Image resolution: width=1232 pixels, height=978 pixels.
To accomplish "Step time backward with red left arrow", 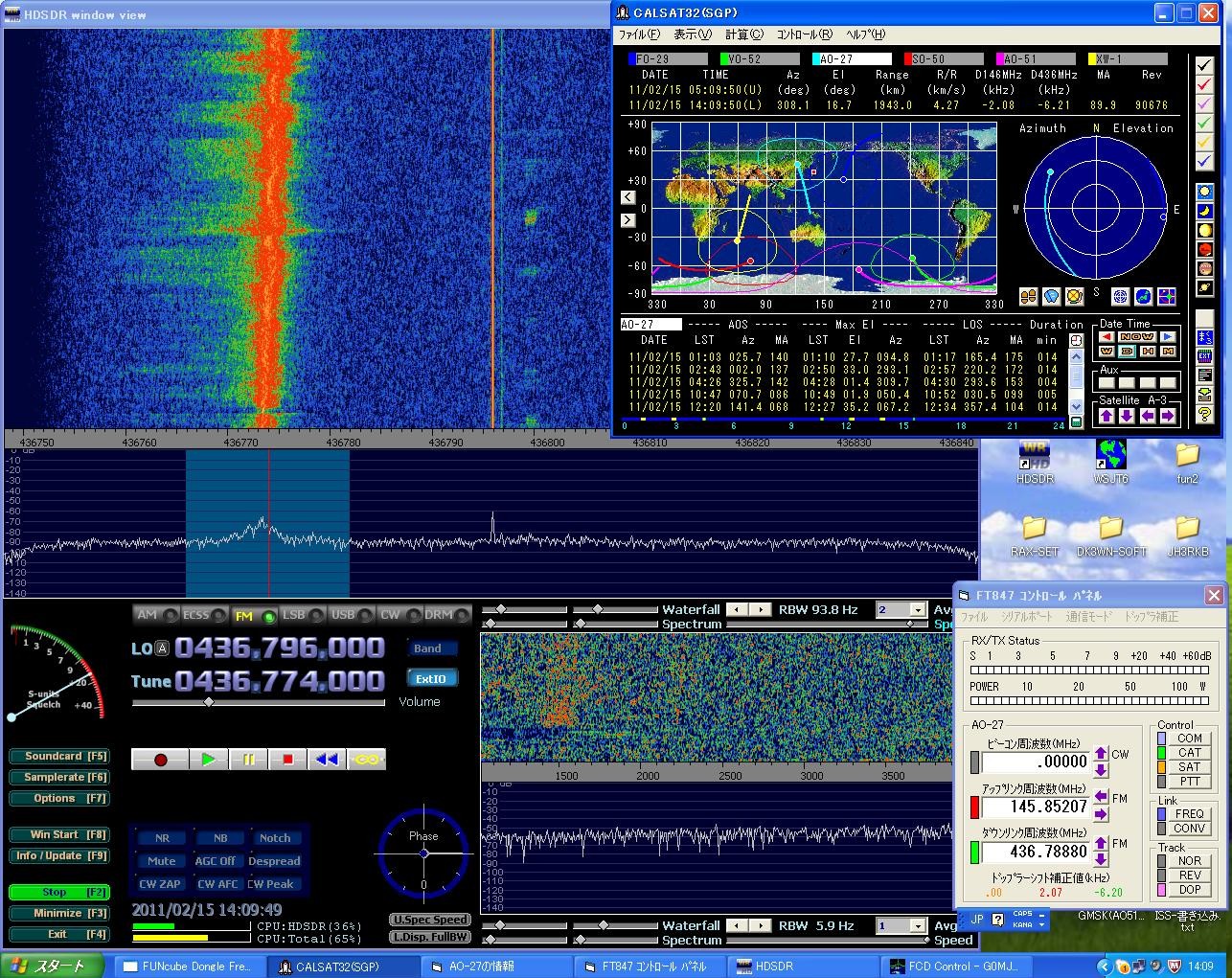I will click(x=1107, y=337).
